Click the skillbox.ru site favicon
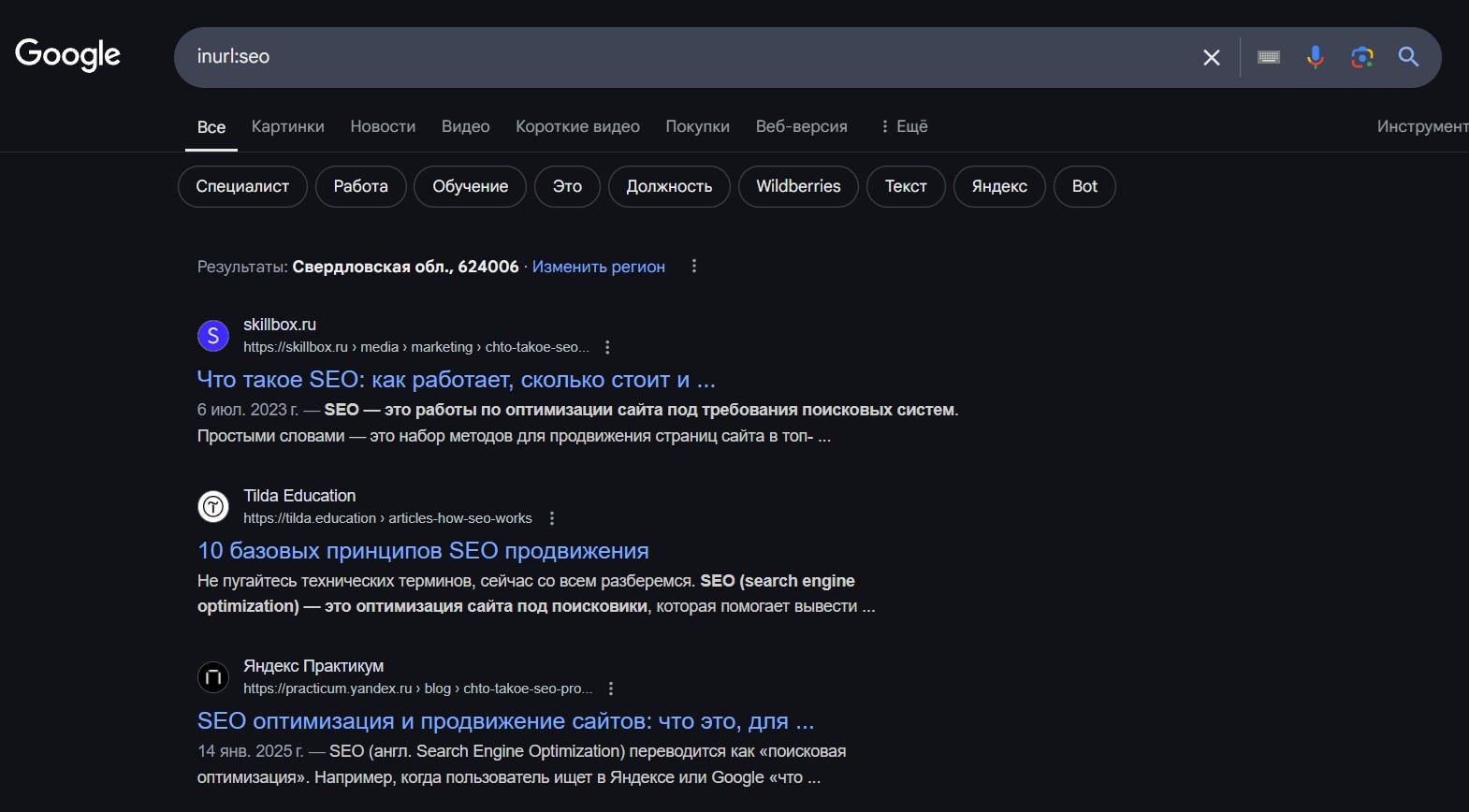 pos(213,336)
